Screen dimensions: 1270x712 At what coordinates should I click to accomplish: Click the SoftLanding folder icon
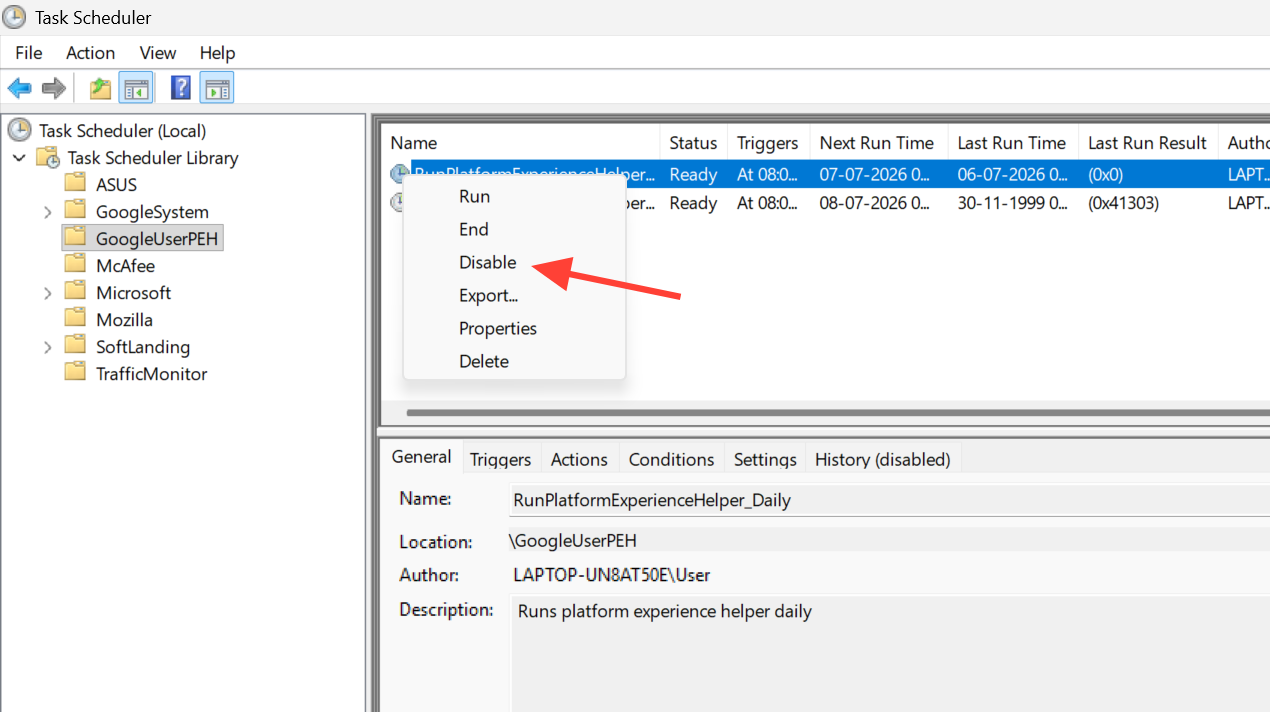tap(75, 346)
